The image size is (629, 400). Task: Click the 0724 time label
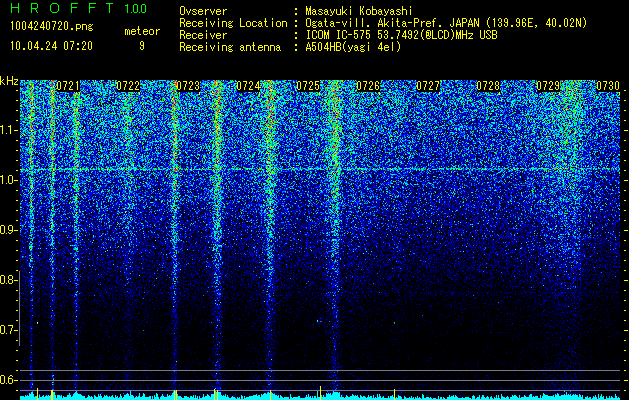coord(248,86)
